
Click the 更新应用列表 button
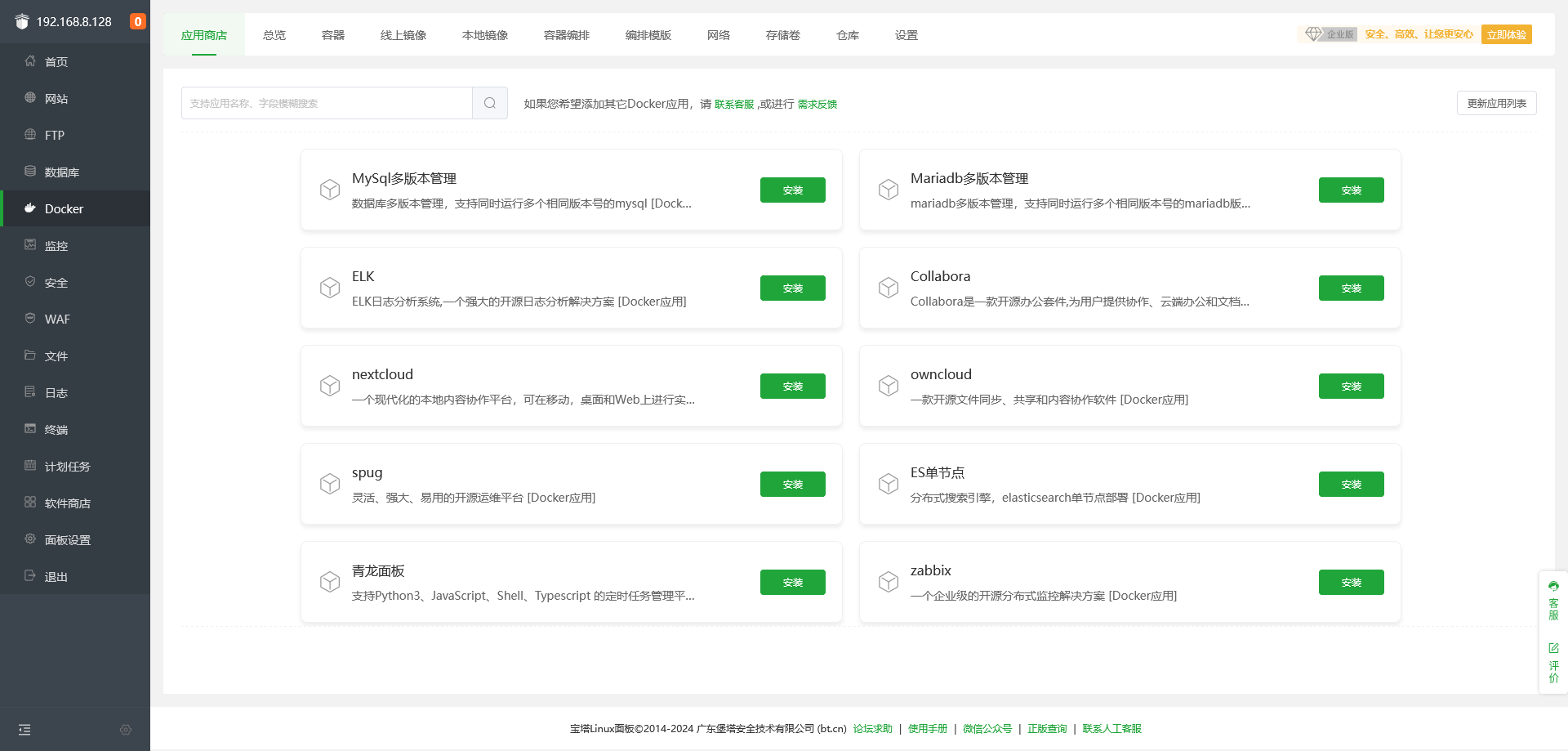pyautogui.click(x=1497, y=103)
